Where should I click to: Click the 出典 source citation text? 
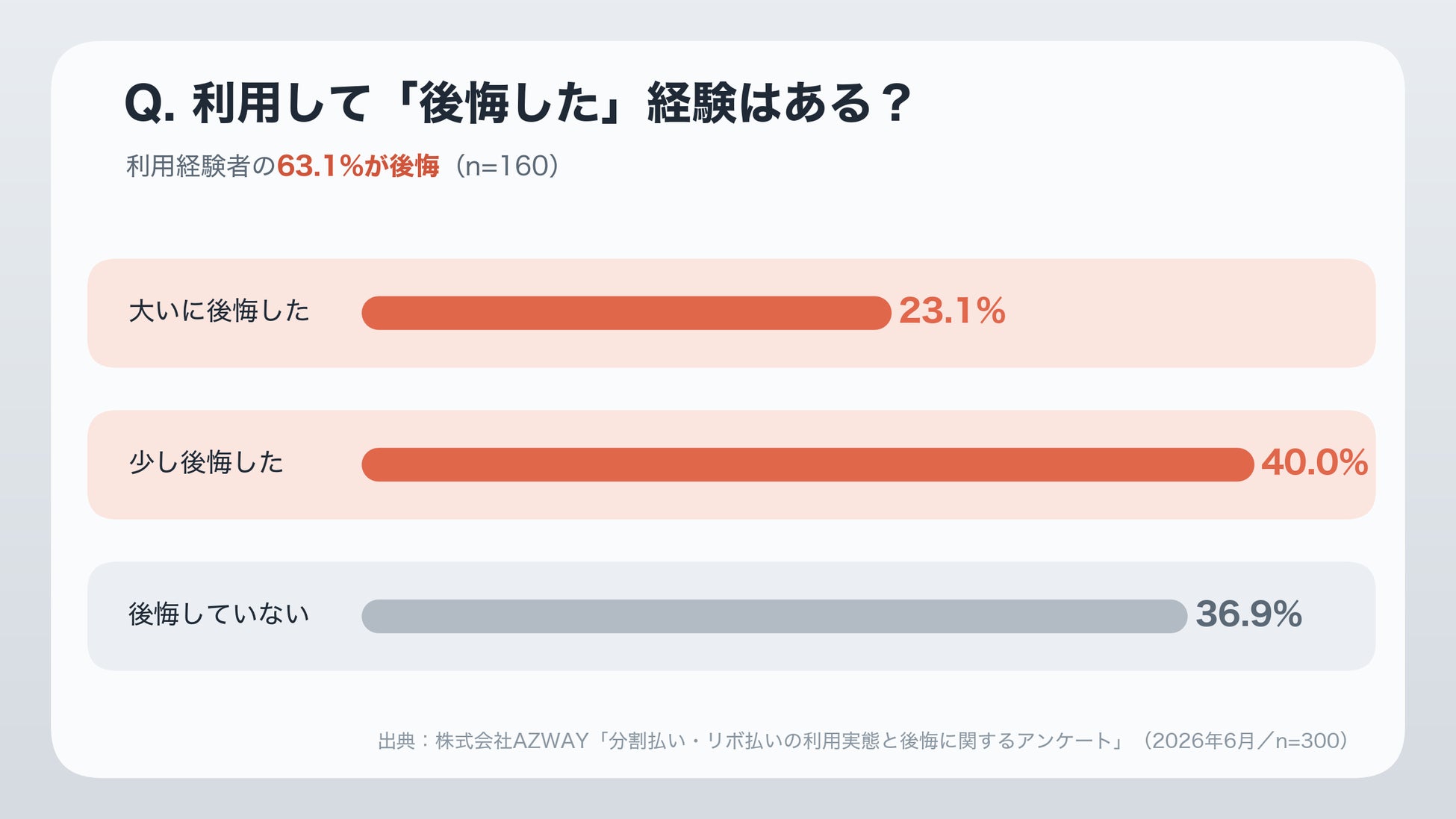click(863, 741)
